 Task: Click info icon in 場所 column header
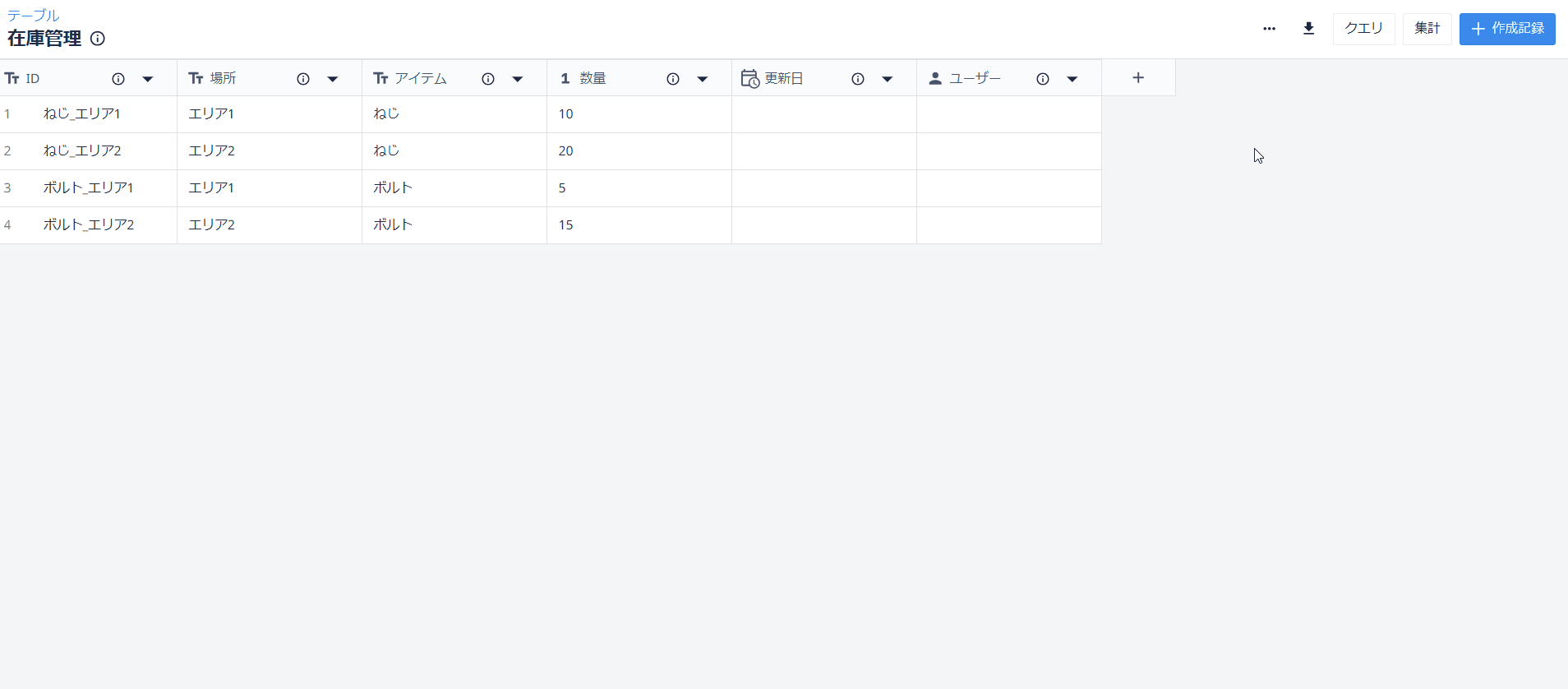point(303,79)
